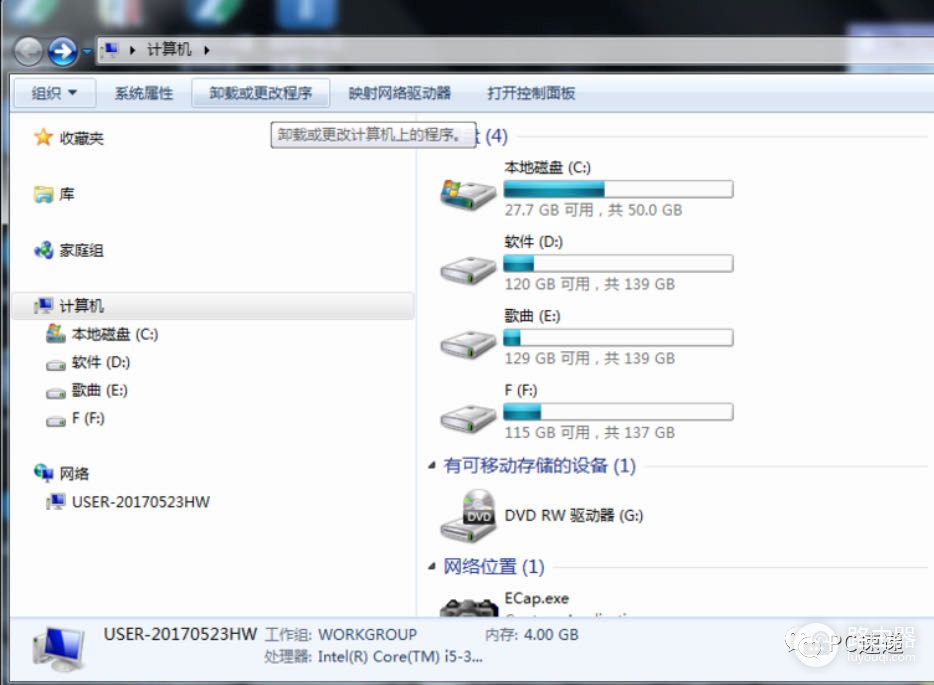Expand the arrow after 计算机 in the address bar

(x=206, y=50)
